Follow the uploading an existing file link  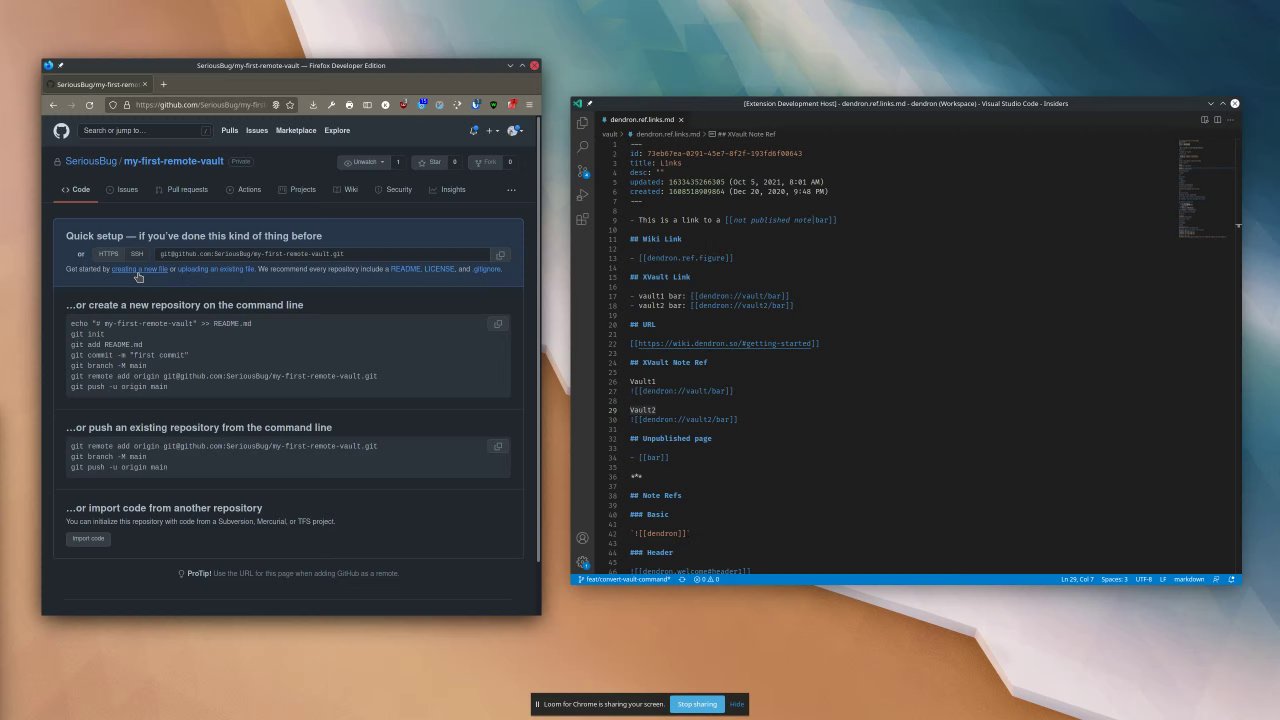pos(216,269)
